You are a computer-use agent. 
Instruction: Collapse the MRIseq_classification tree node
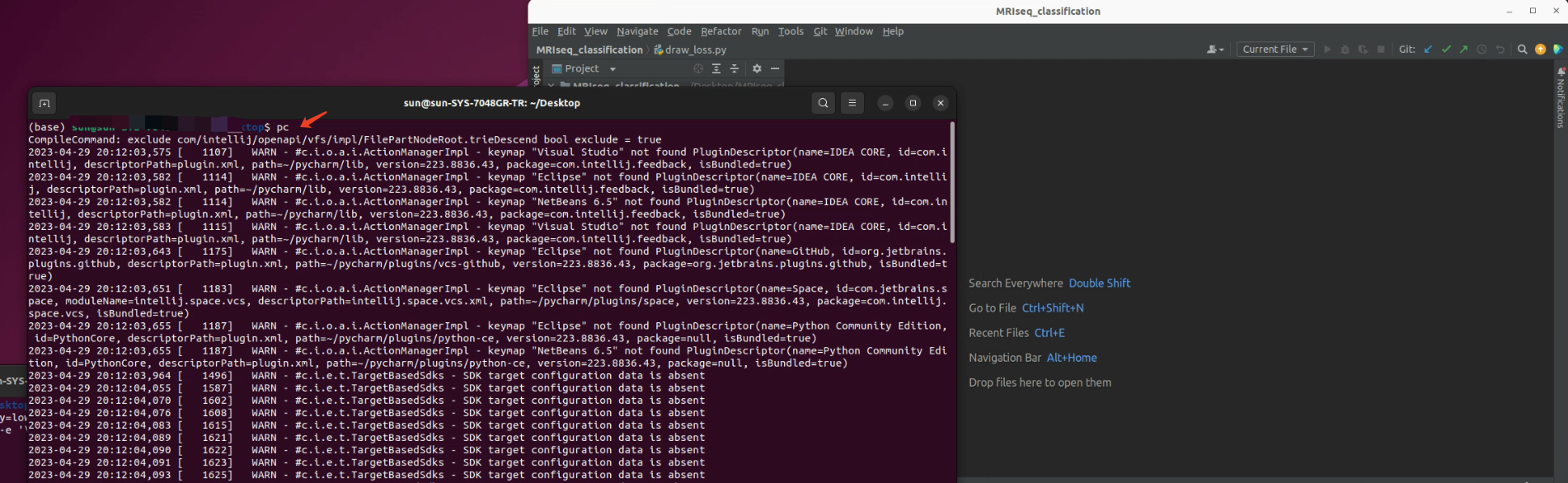551,85
